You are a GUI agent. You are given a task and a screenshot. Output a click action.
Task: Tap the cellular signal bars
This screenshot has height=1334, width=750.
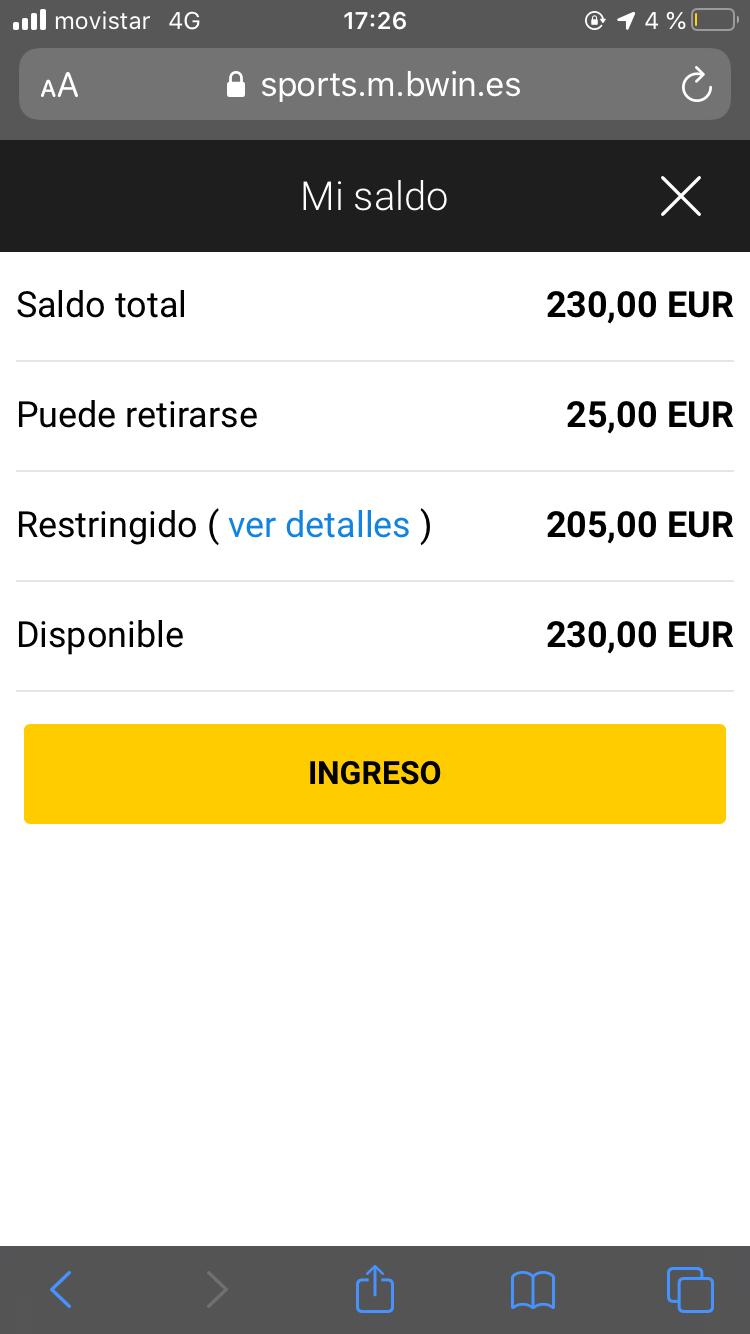tap(30, 21)
